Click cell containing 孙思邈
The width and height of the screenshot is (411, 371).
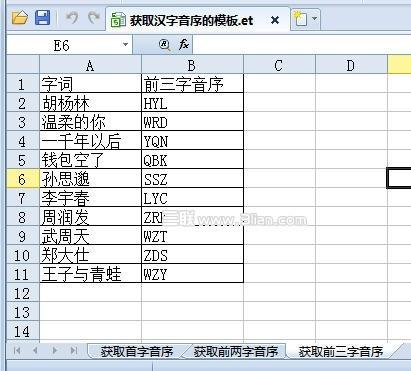pyautogui.click(x=90, y=179)
